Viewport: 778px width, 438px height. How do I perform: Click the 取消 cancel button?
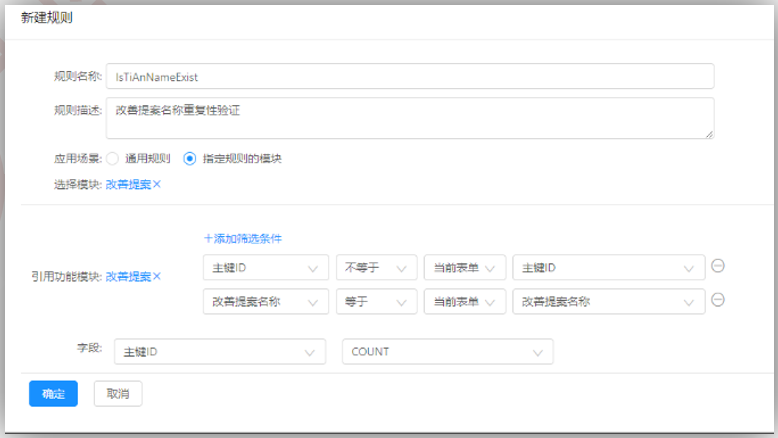118,394
